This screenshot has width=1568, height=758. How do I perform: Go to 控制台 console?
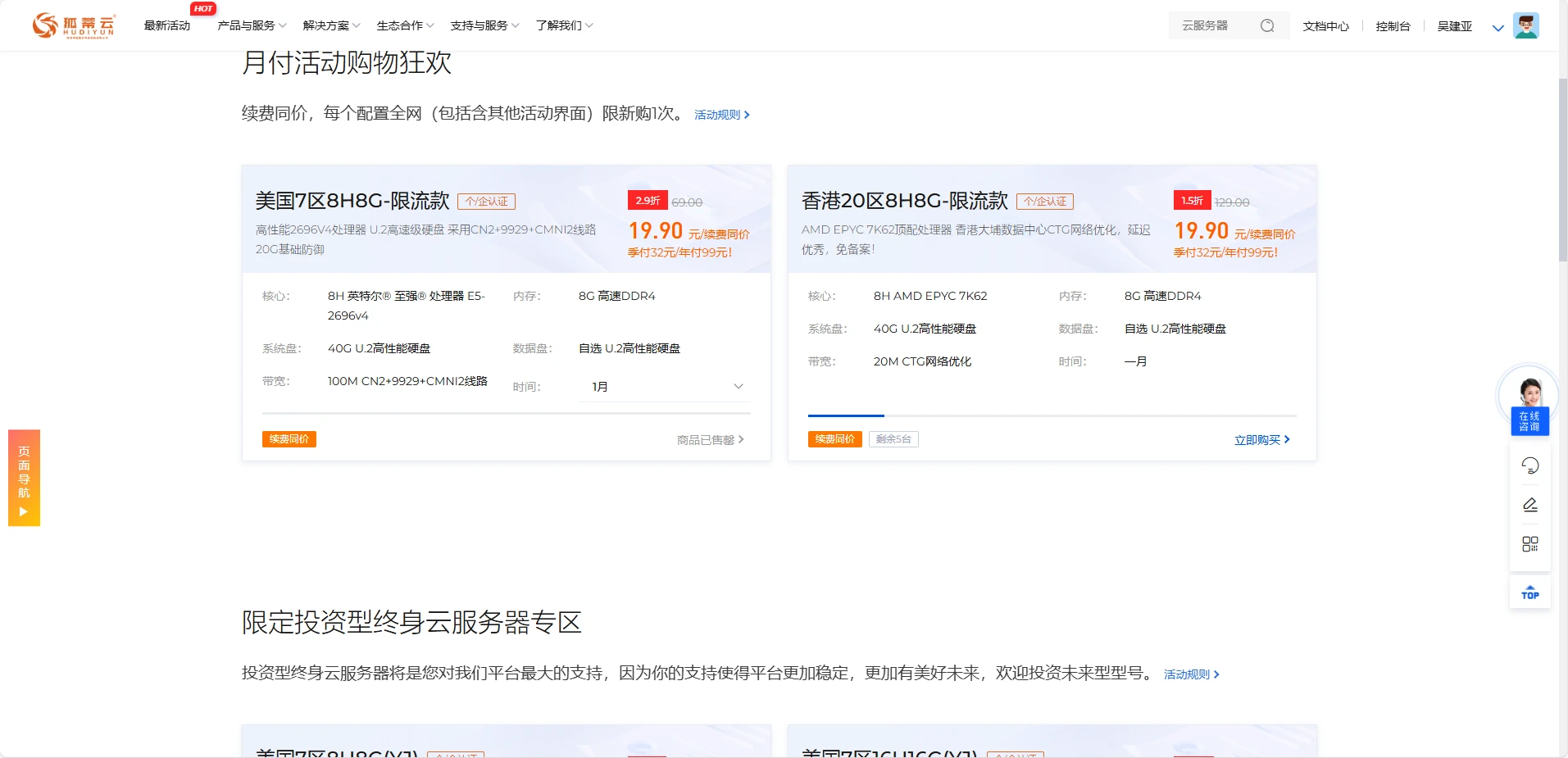(1393, 26)
